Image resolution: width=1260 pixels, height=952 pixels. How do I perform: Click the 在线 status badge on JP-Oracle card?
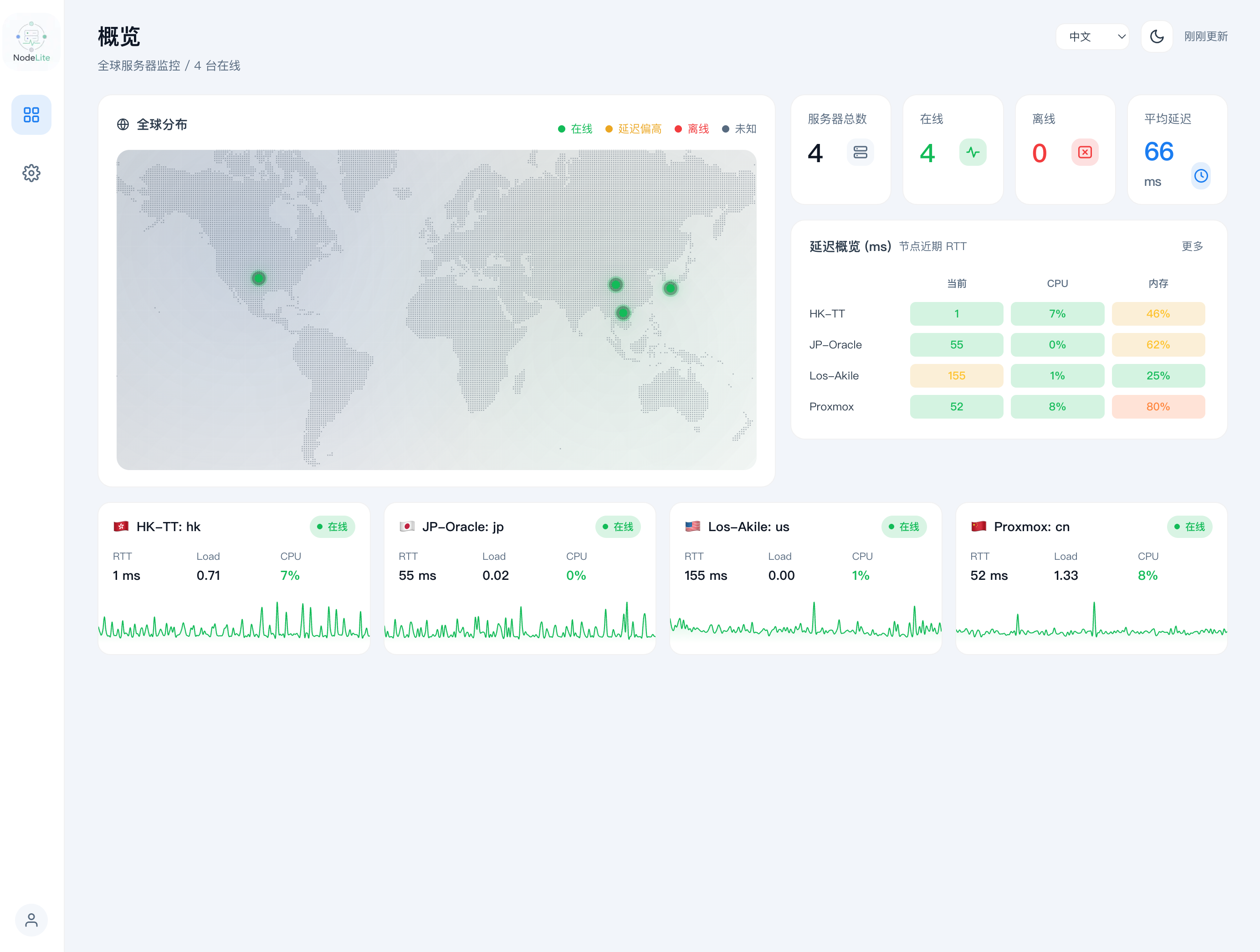coord(618,527)
